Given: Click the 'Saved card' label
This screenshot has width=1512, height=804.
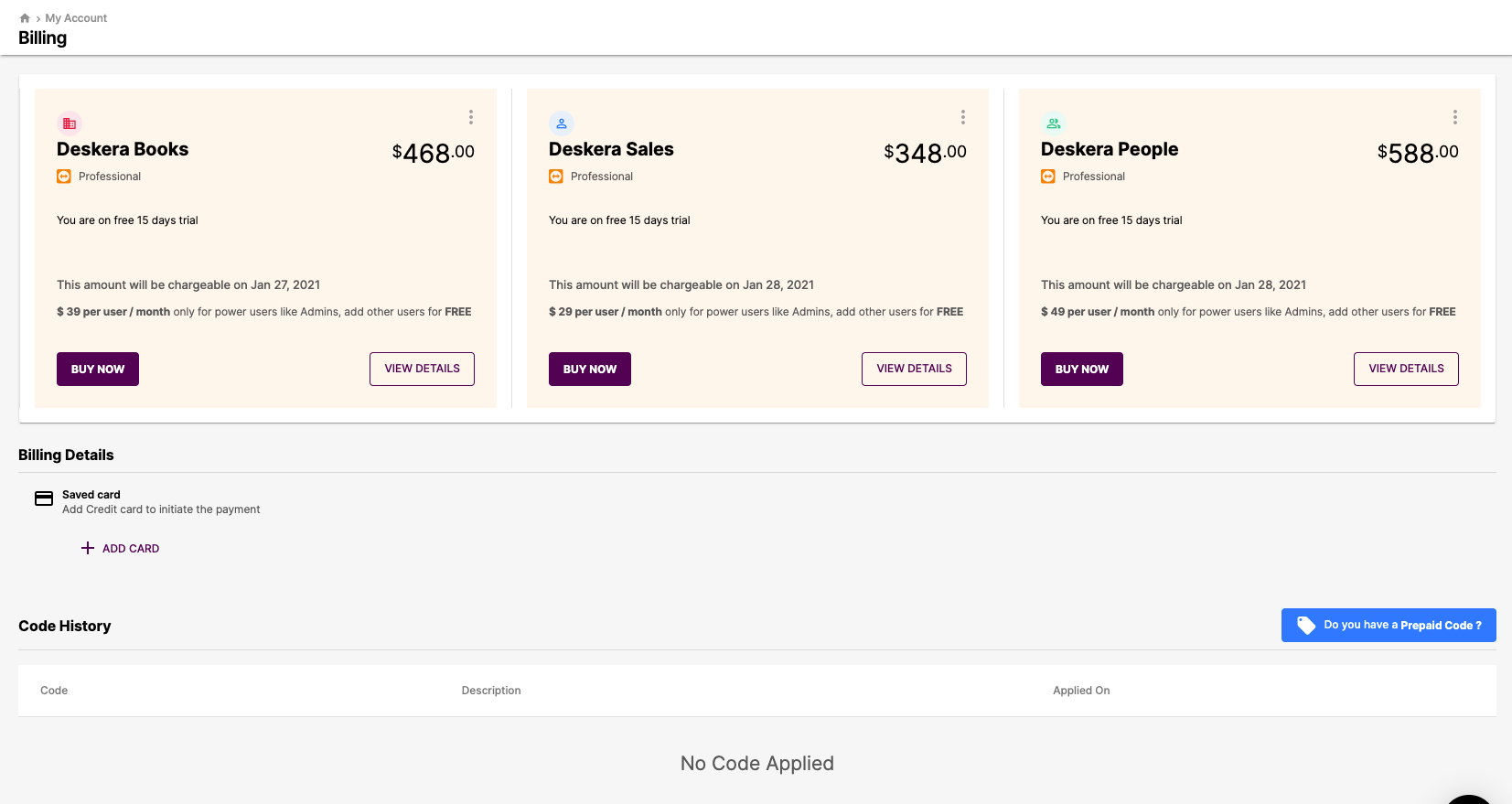Looking at the screenshot, I should (x=91, y=495).
